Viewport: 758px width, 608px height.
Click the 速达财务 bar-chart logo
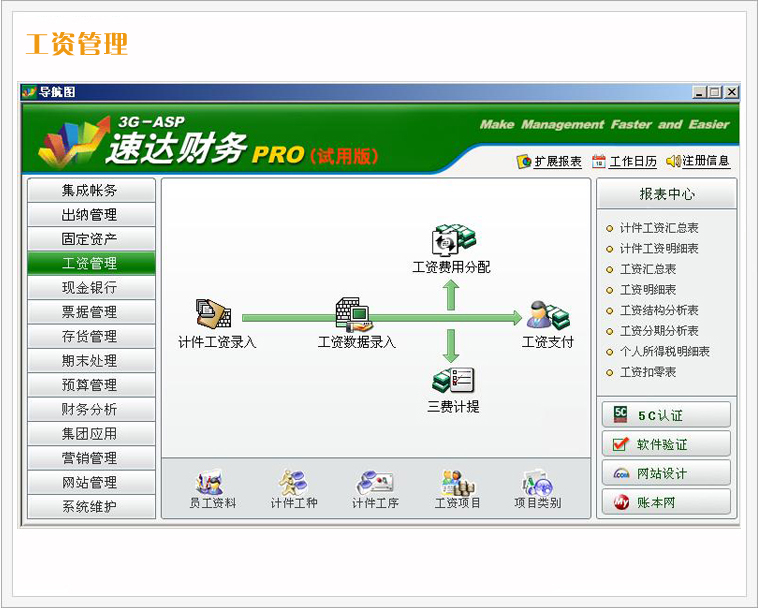pos(74,141)
